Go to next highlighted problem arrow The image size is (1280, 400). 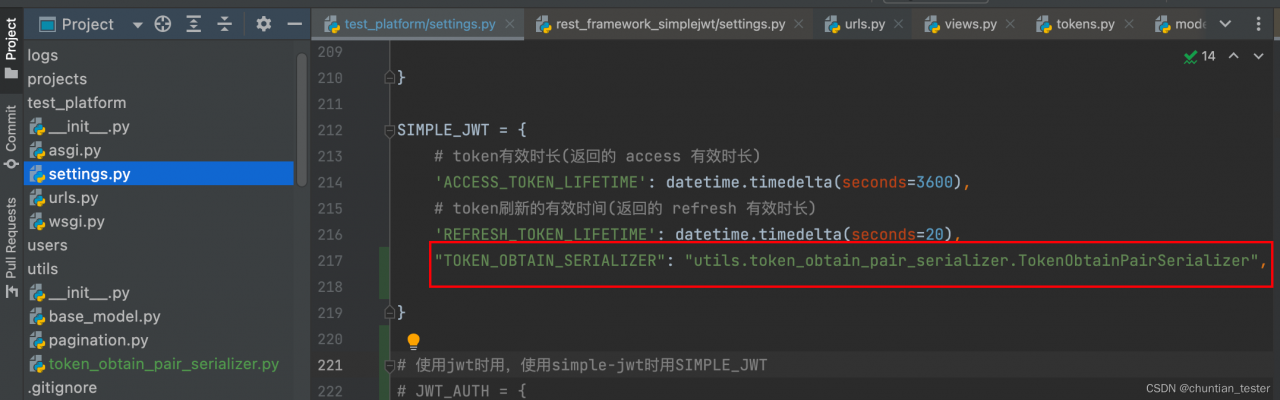click(1259, 56)
